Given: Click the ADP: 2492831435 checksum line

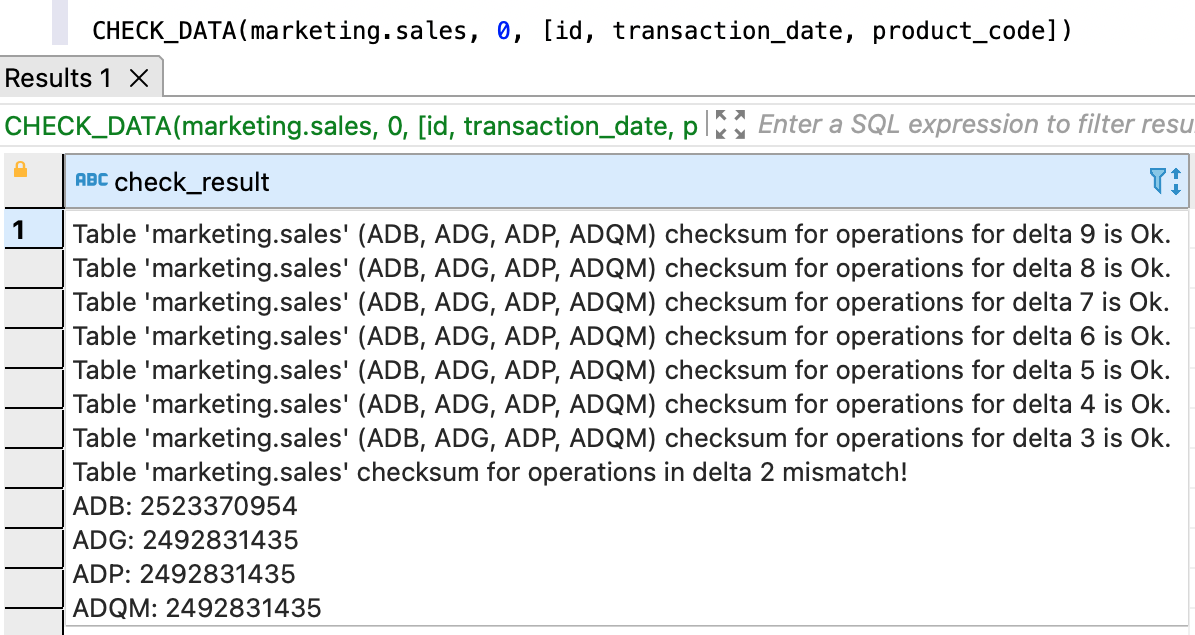Looking at the screenshot, I should [185, 574].
